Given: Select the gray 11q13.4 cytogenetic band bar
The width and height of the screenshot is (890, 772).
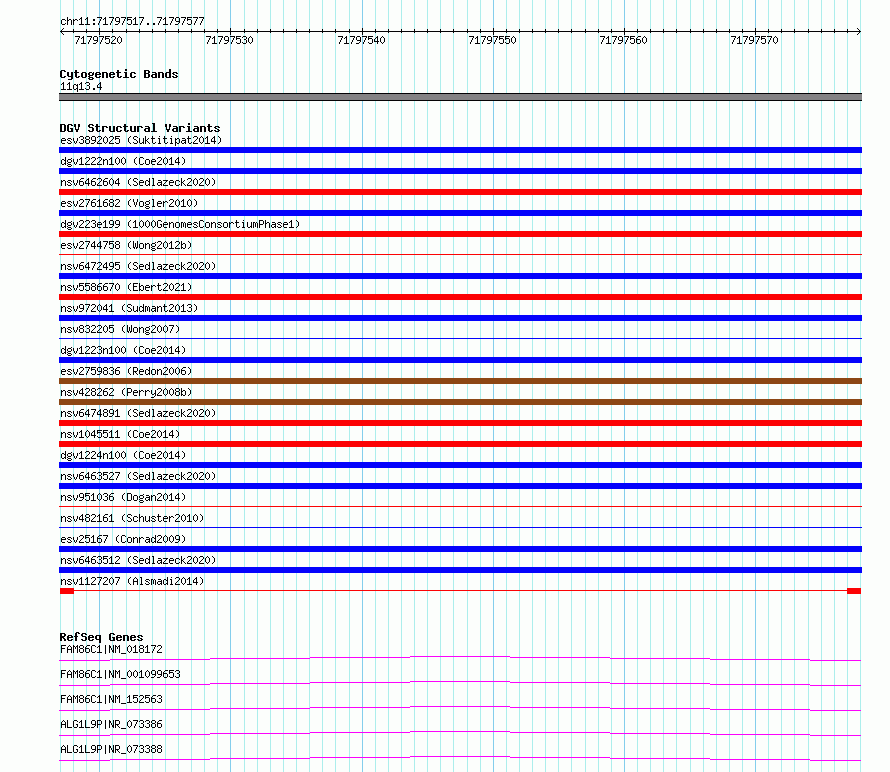Looking at the screenshot, I should [460, 97].
